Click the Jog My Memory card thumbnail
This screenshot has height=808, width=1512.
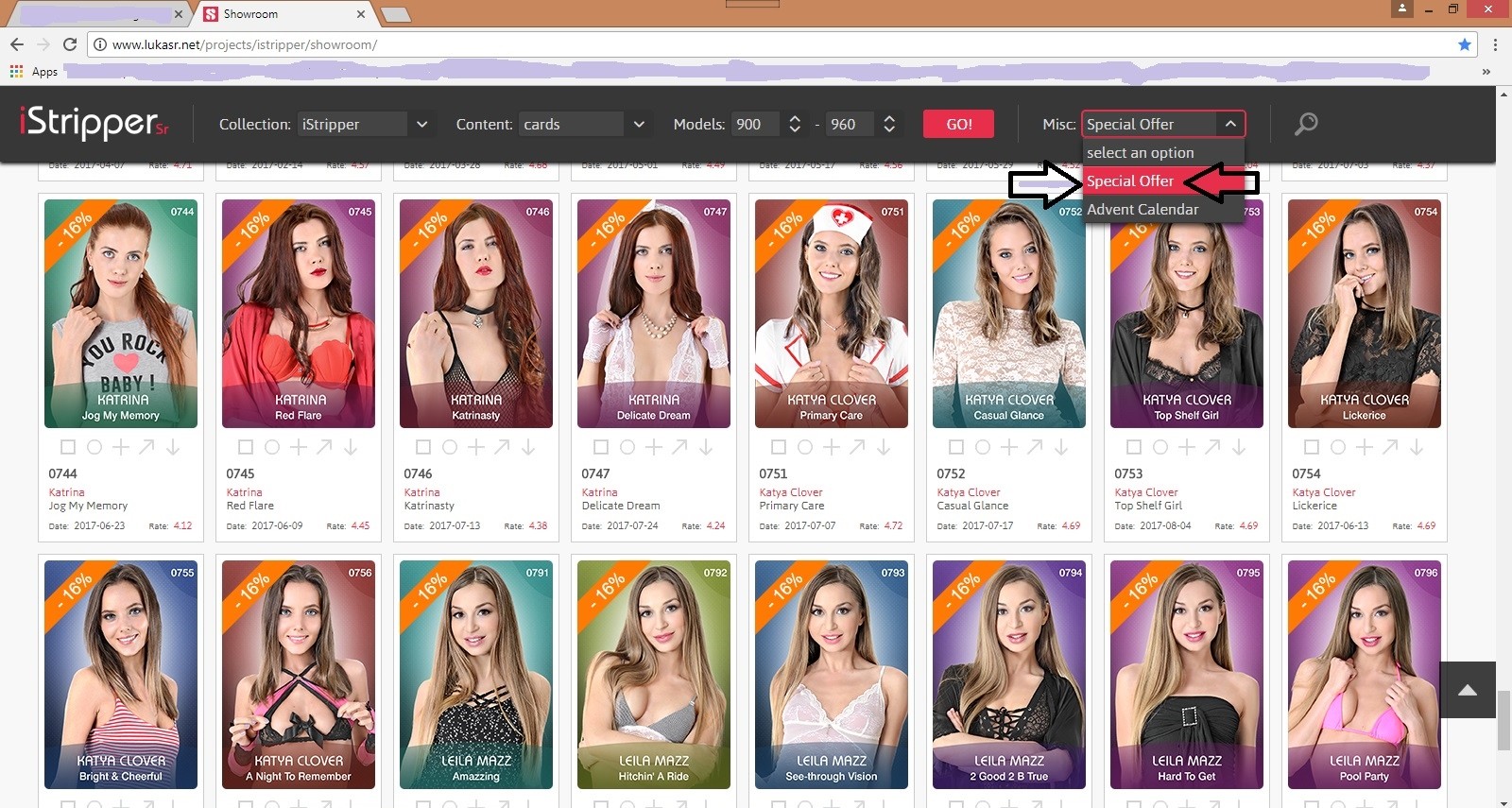(x=121, y=314)
